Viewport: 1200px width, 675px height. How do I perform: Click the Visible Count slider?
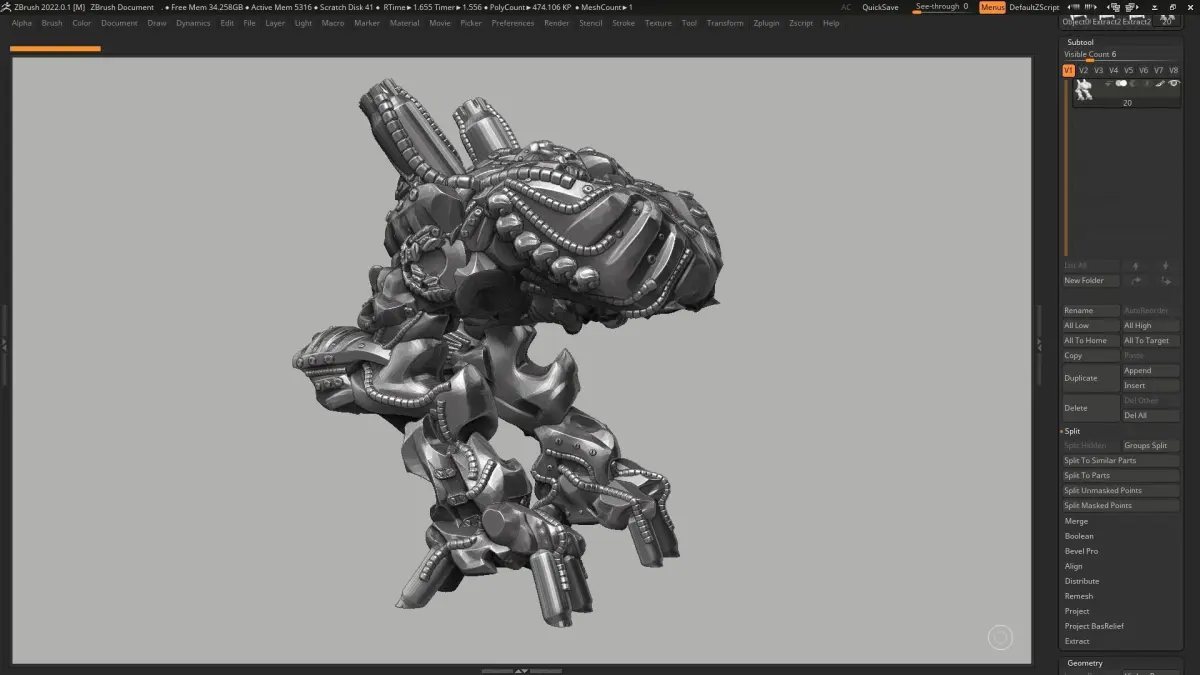[x=1120, y=55]
